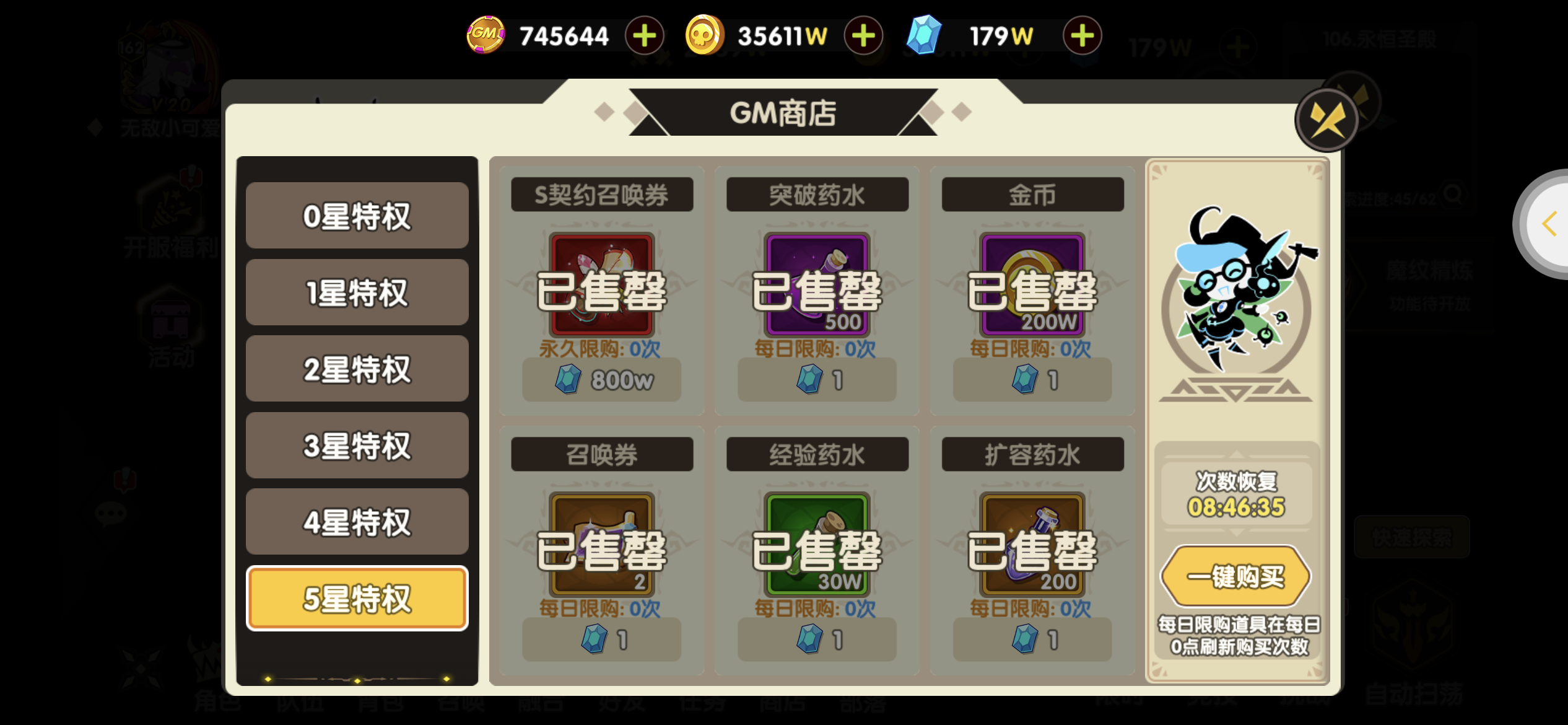
Task: Open the 3星特权 tab
Action: click(x=357, y=446)
